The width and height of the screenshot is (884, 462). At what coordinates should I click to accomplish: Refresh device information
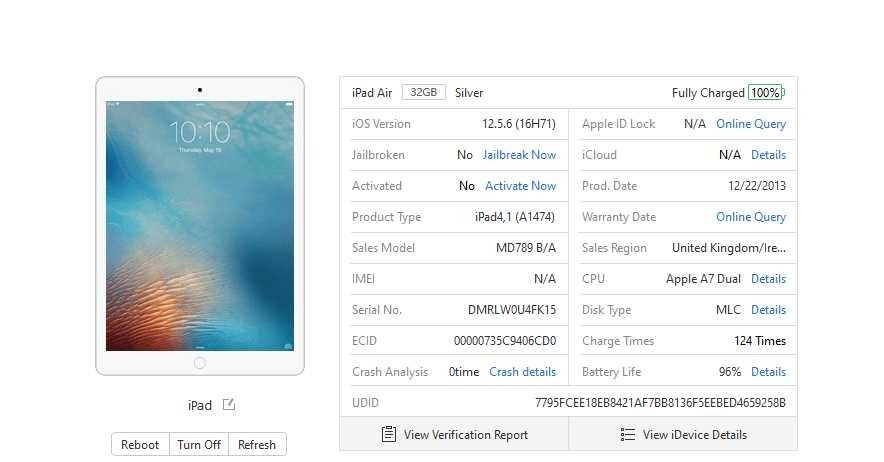click(257, 445)
